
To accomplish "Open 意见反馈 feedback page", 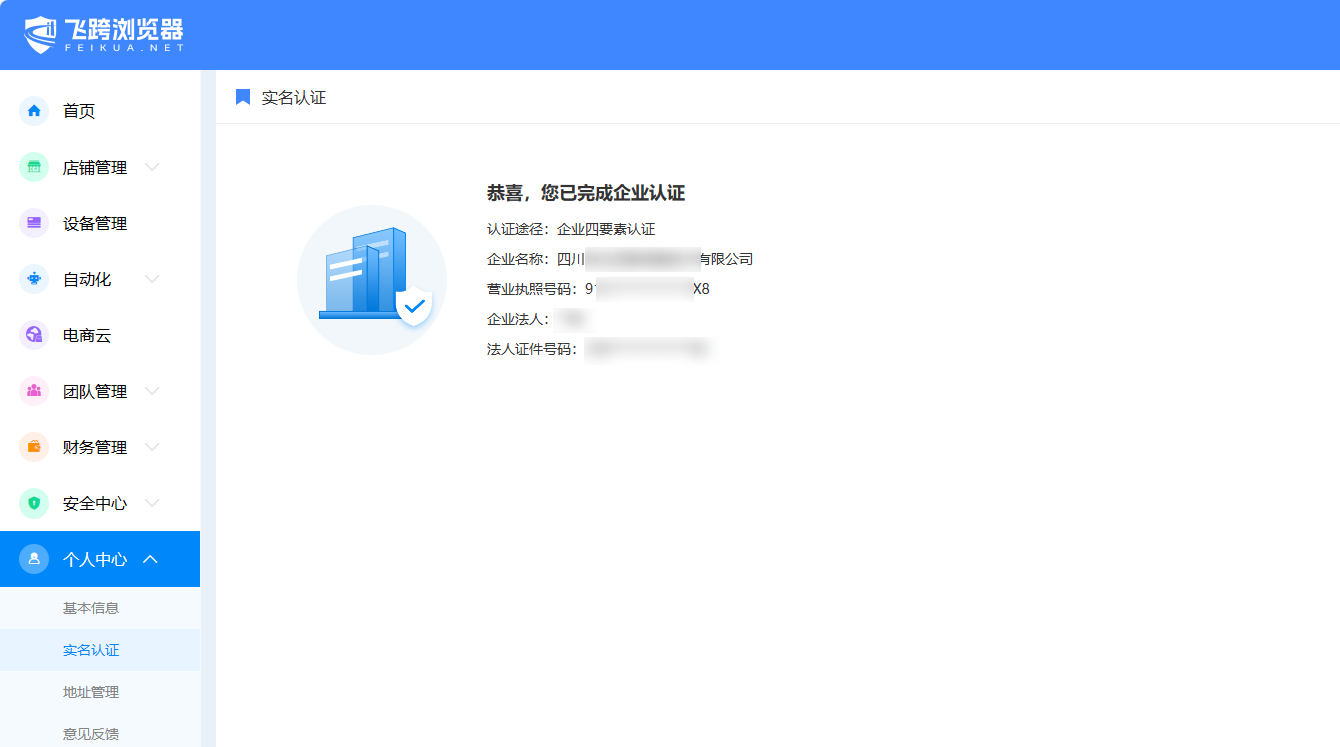I will pos(91,734).
